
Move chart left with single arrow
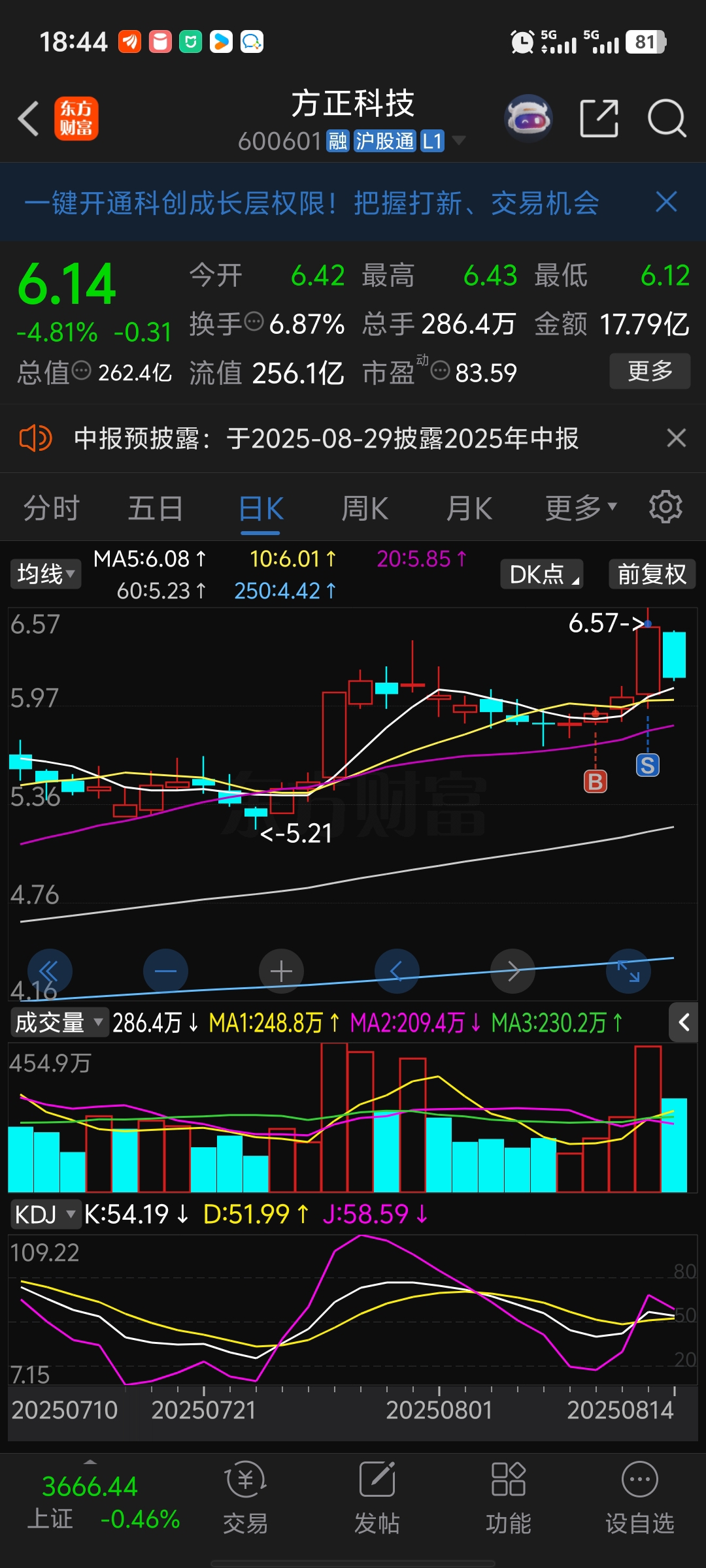coord(397,971)
